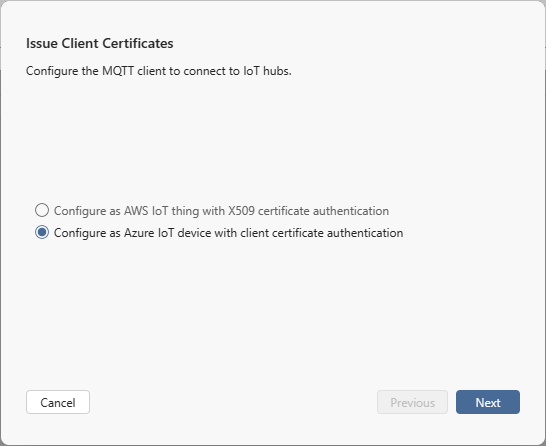This screenshot has width=546, height=446.
Task: Keep configuration as Azure IoT device
Action: (42, 232)
